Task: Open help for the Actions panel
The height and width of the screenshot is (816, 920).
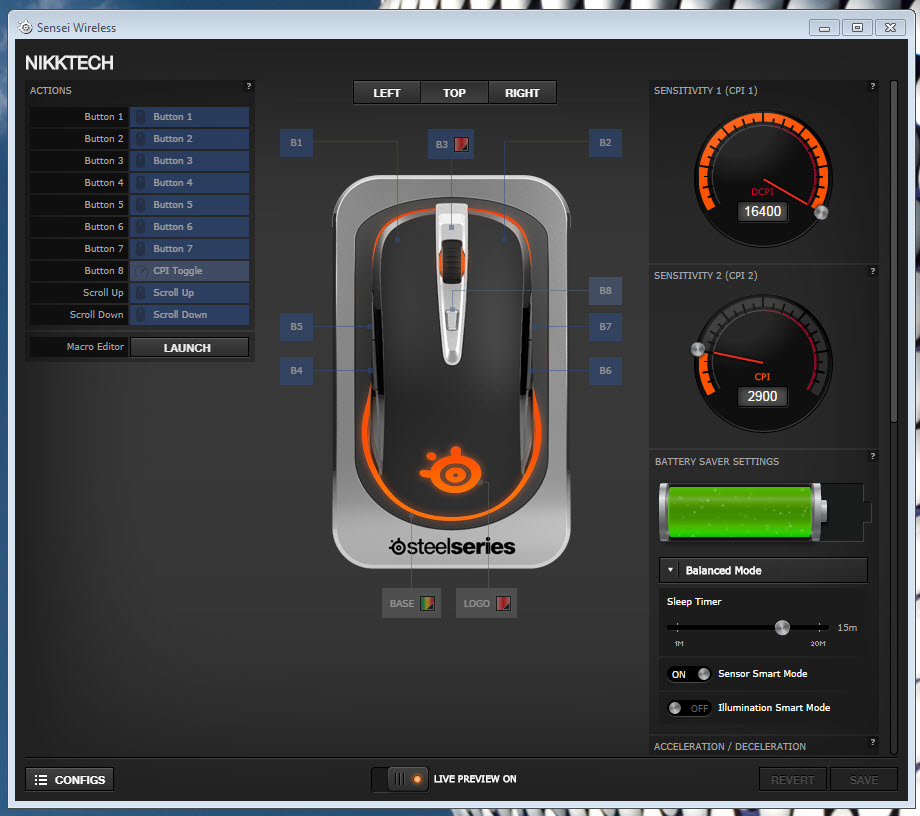Action: (x=249, y=86)
